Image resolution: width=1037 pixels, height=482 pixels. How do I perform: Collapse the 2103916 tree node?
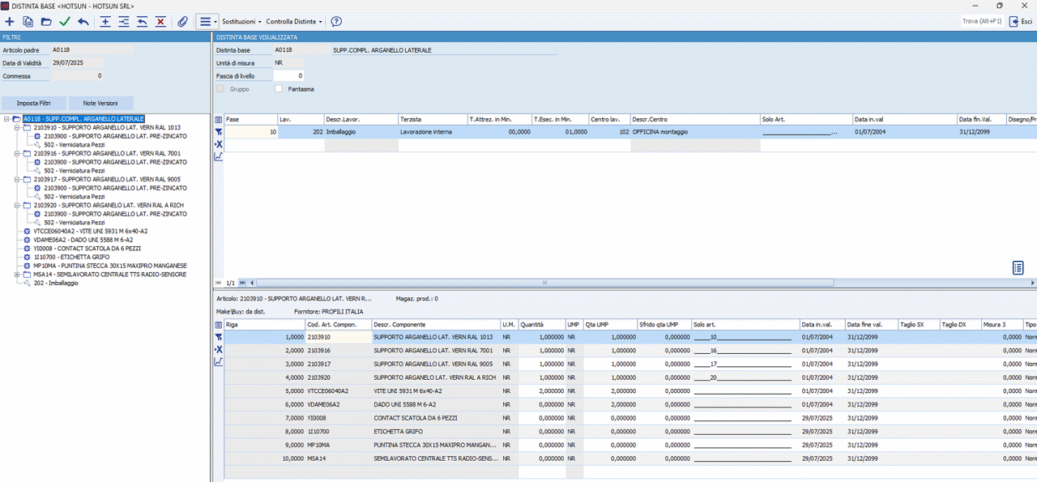click(17, 154)
